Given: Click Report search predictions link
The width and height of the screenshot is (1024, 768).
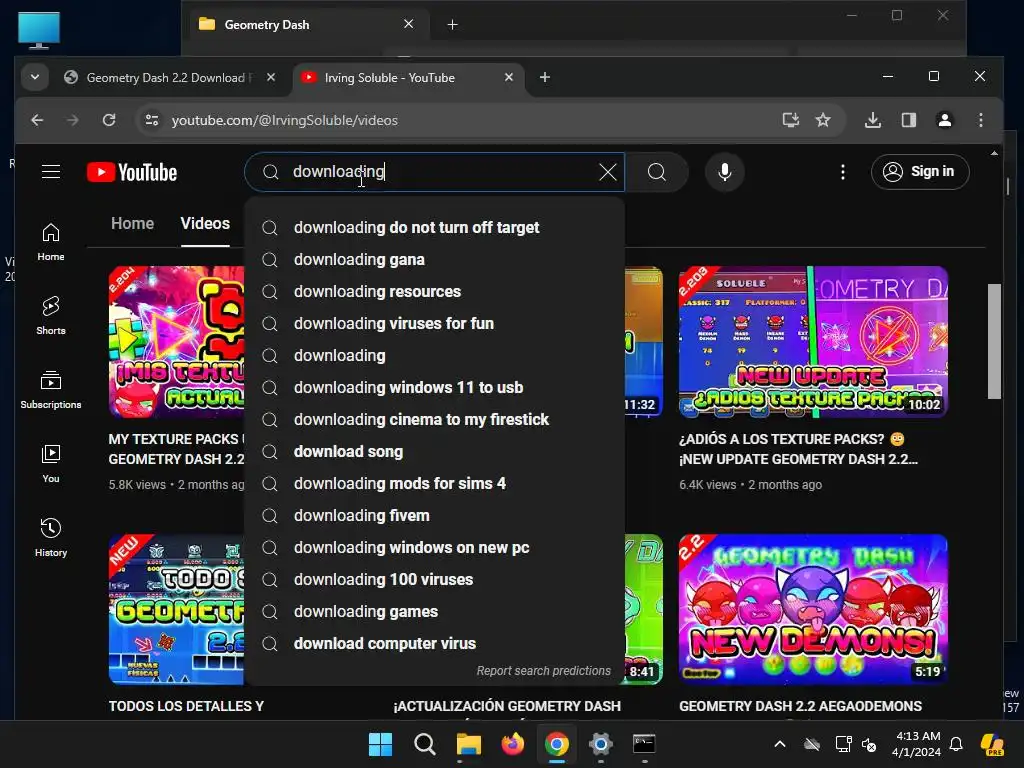Looking at the screenshot, I should pos(543,671).
